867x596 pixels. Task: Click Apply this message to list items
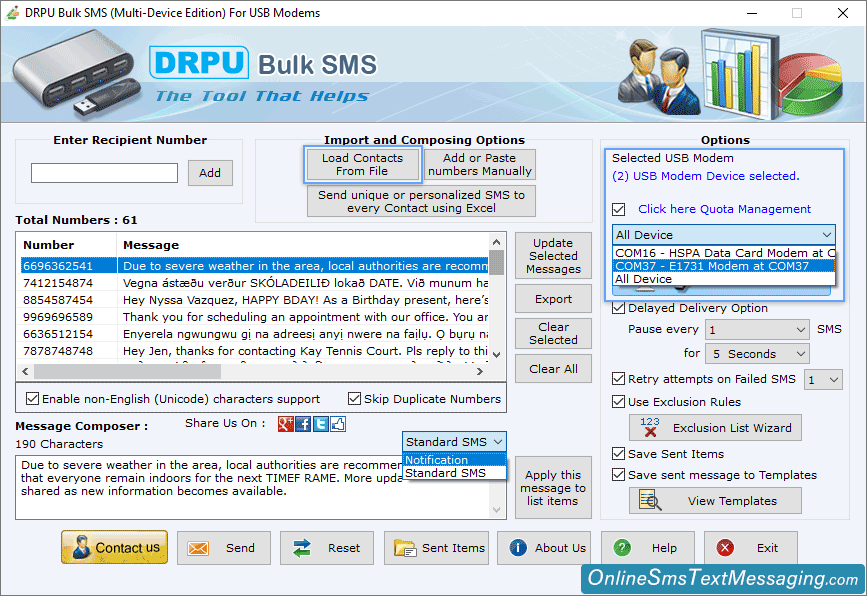point(553,488)
